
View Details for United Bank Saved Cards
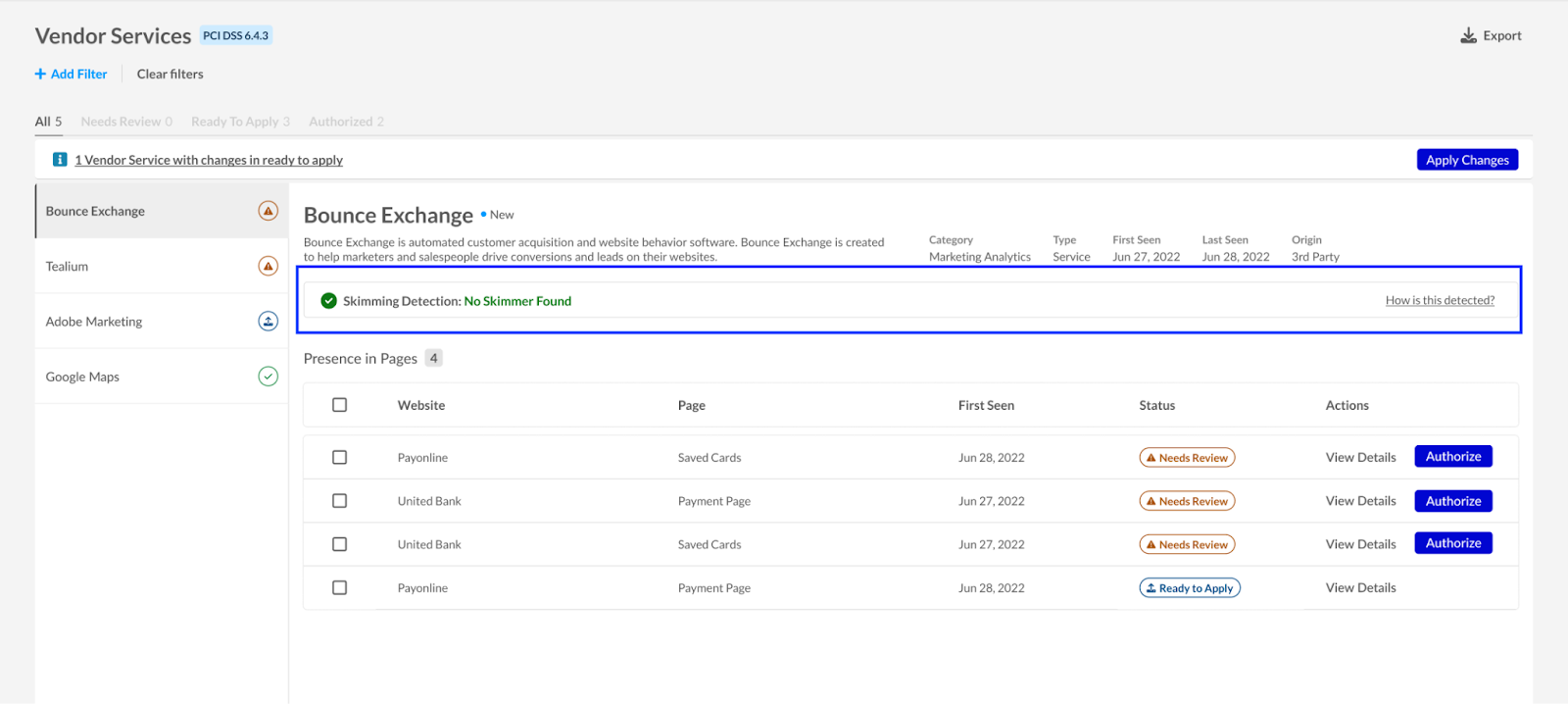point(1360,544)
